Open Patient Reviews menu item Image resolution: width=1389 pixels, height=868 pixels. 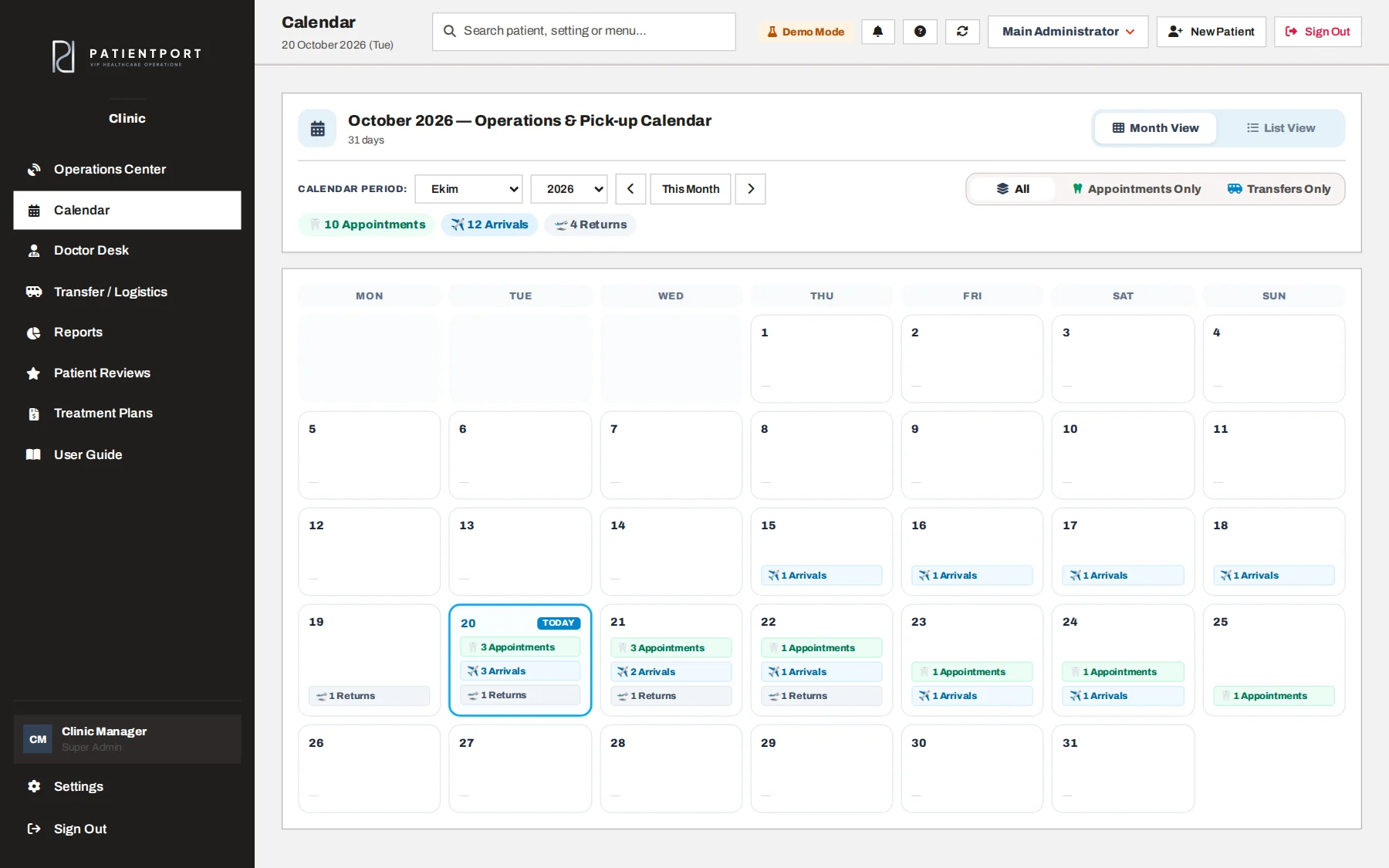[127, 373]
